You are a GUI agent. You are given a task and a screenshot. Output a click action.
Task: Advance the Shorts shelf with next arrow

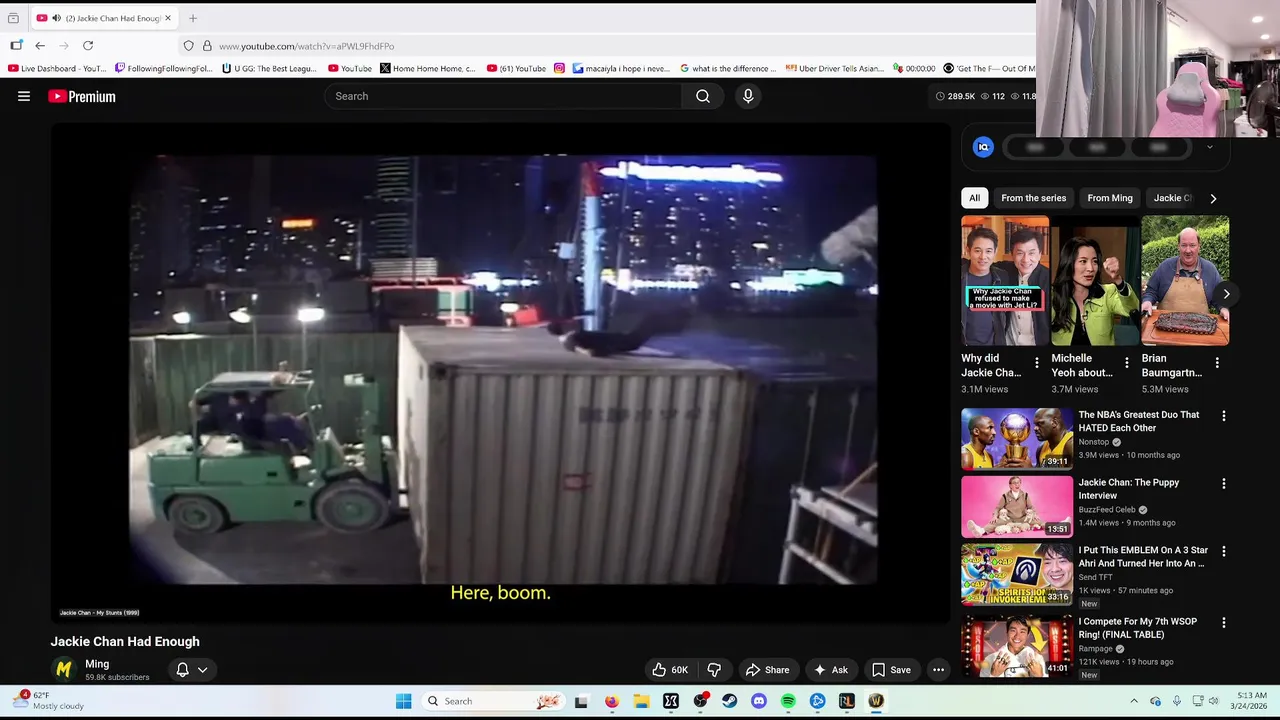tap(1226, 294)
